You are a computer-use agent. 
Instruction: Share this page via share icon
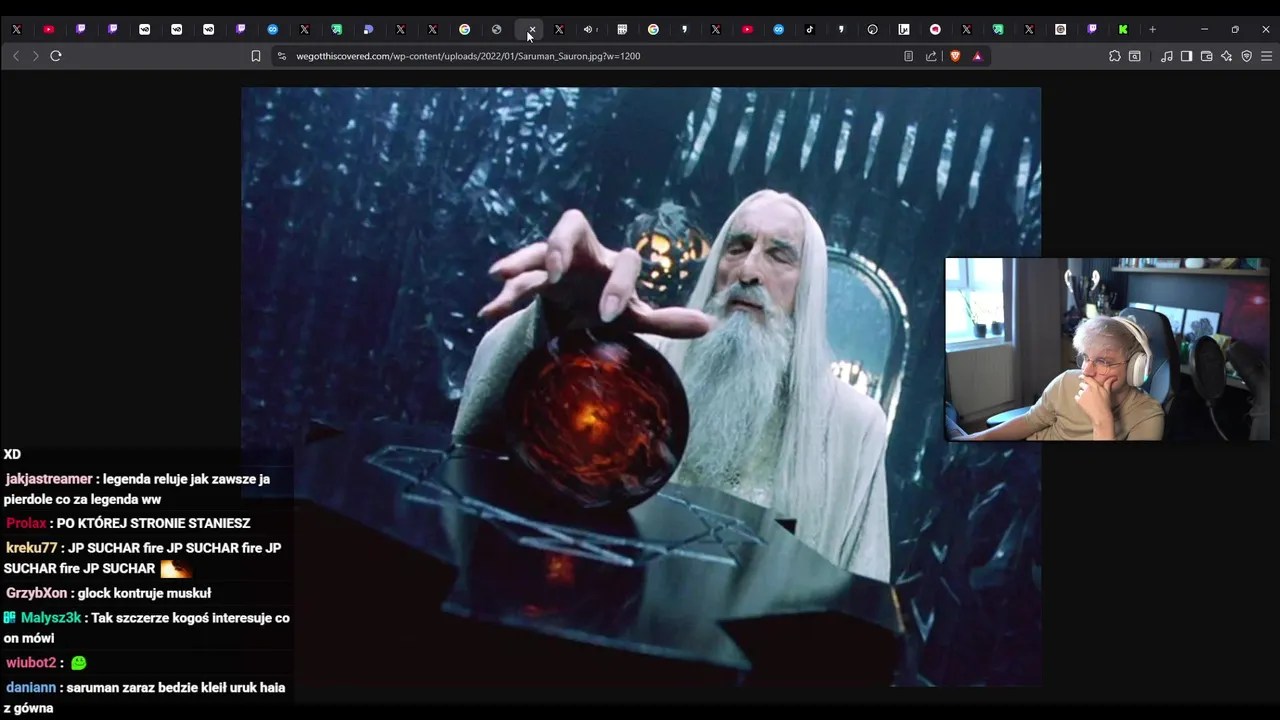(931, 56)
